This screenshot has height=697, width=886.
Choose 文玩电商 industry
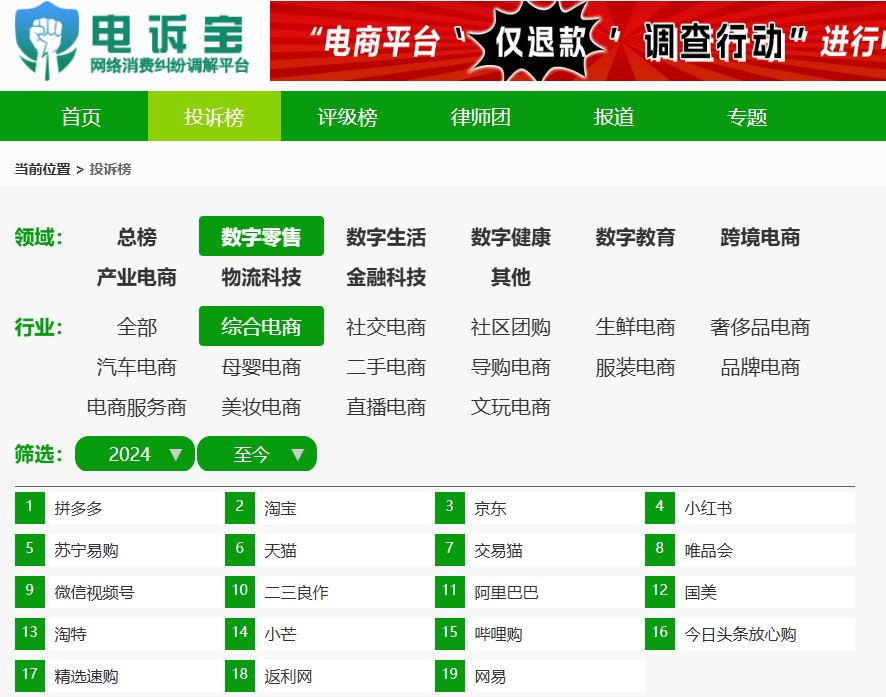click(511, 407)
